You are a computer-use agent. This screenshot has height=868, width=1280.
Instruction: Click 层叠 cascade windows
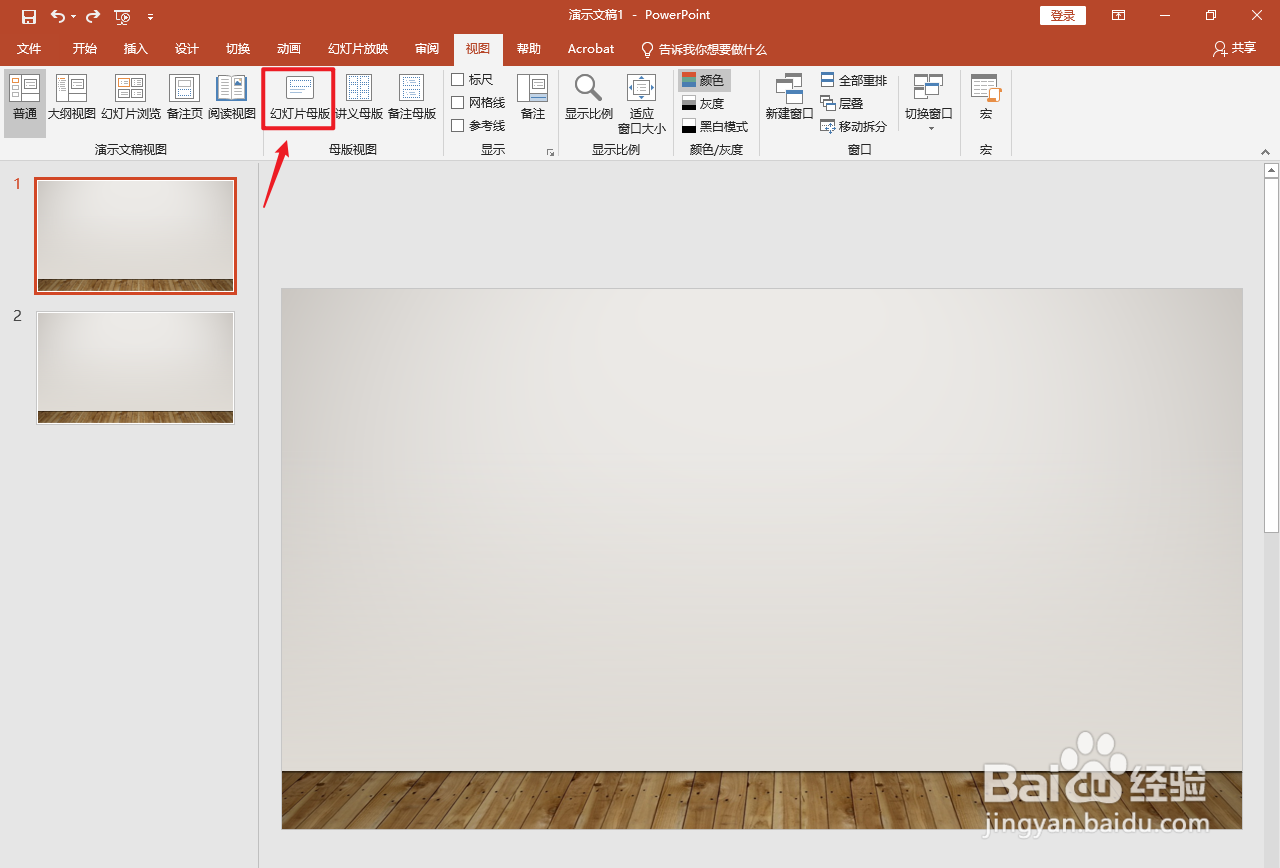point(842,103)
